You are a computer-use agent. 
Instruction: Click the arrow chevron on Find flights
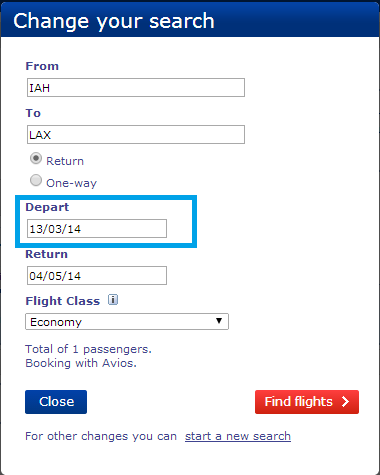345,402
